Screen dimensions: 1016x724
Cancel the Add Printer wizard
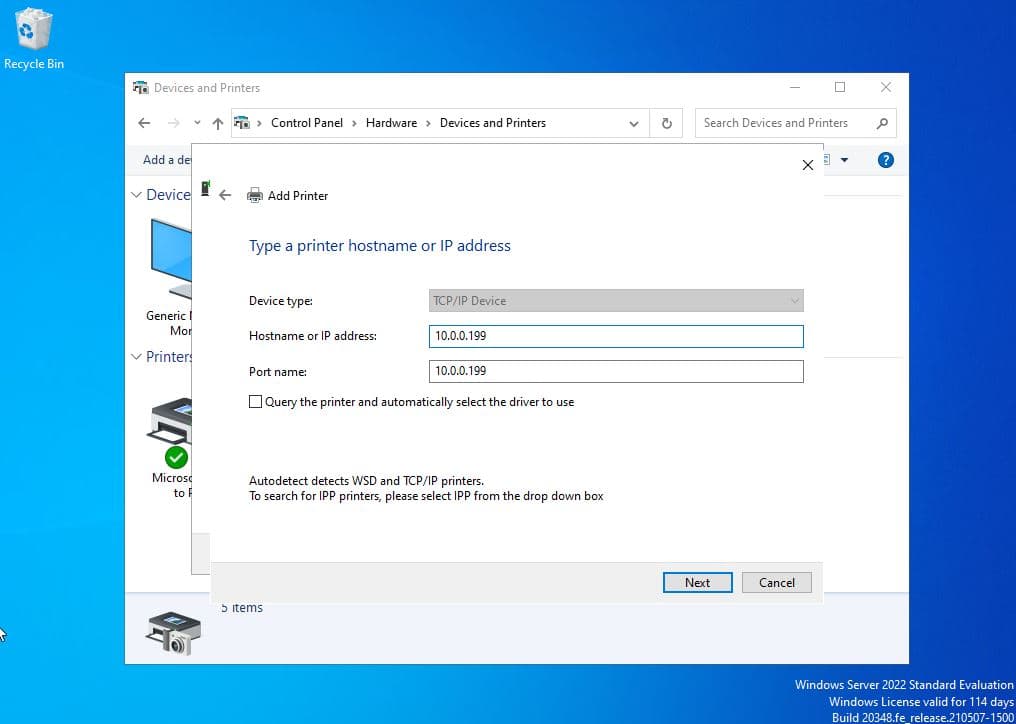coord(776,582)
